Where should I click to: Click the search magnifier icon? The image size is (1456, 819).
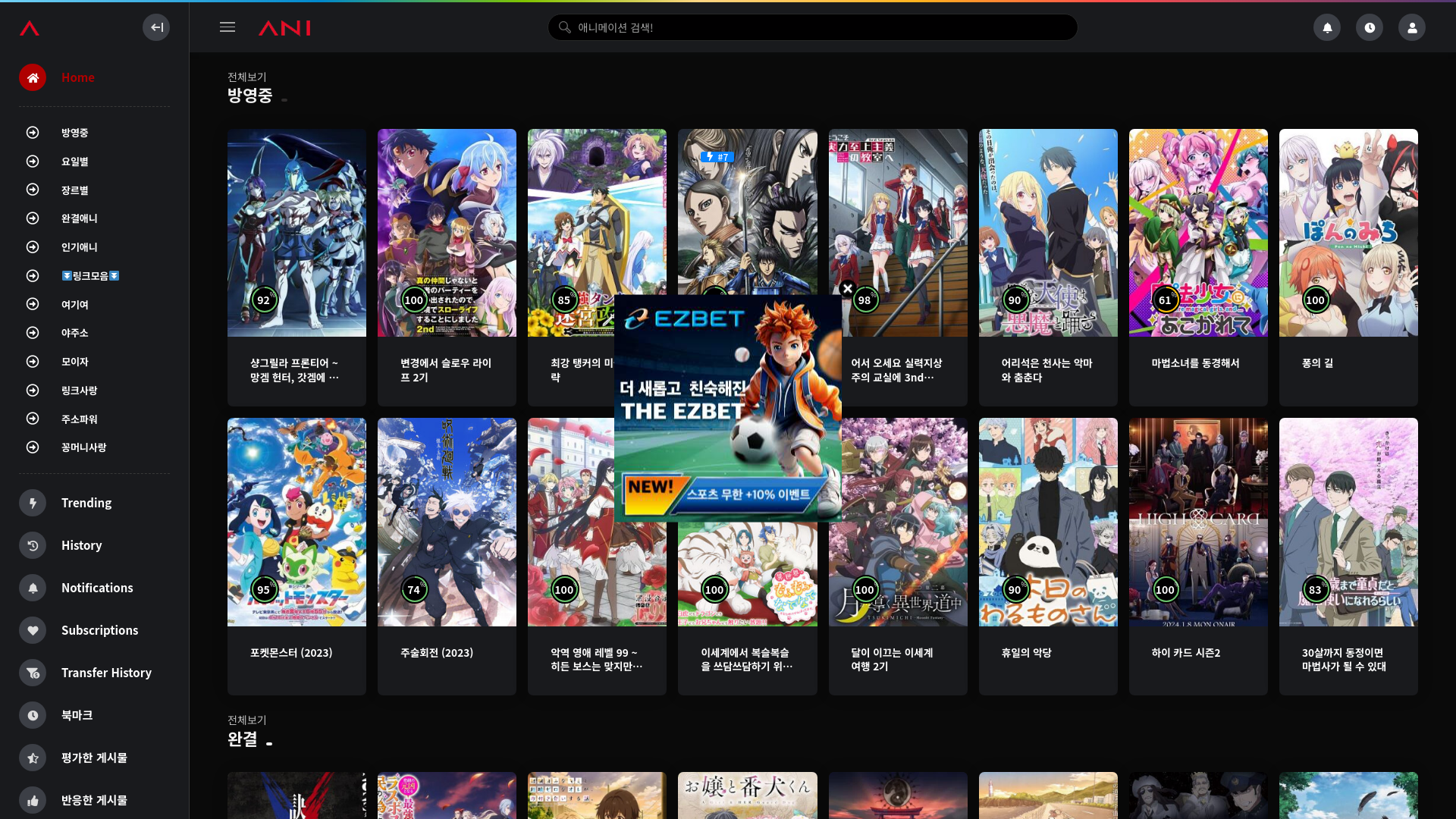point(565,27)
